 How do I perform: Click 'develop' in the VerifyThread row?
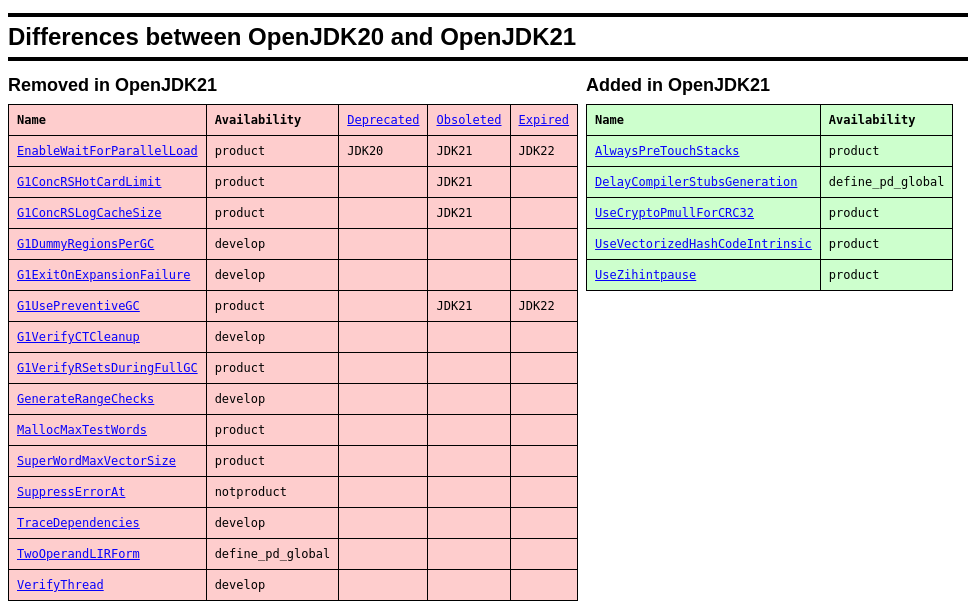tap(240, 585)
